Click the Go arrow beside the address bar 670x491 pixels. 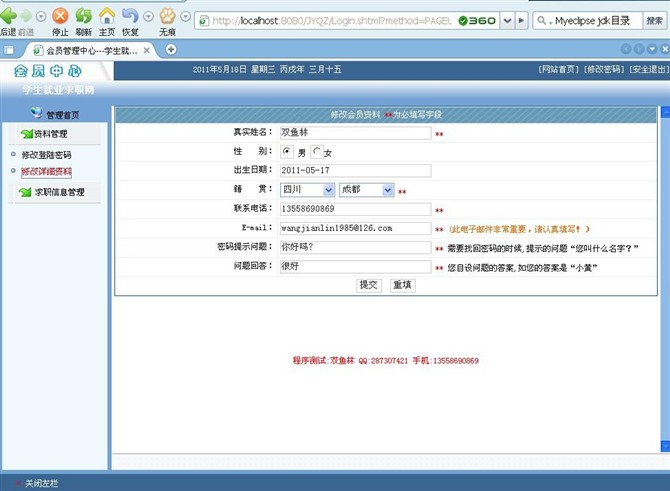[x=521, y=21]
